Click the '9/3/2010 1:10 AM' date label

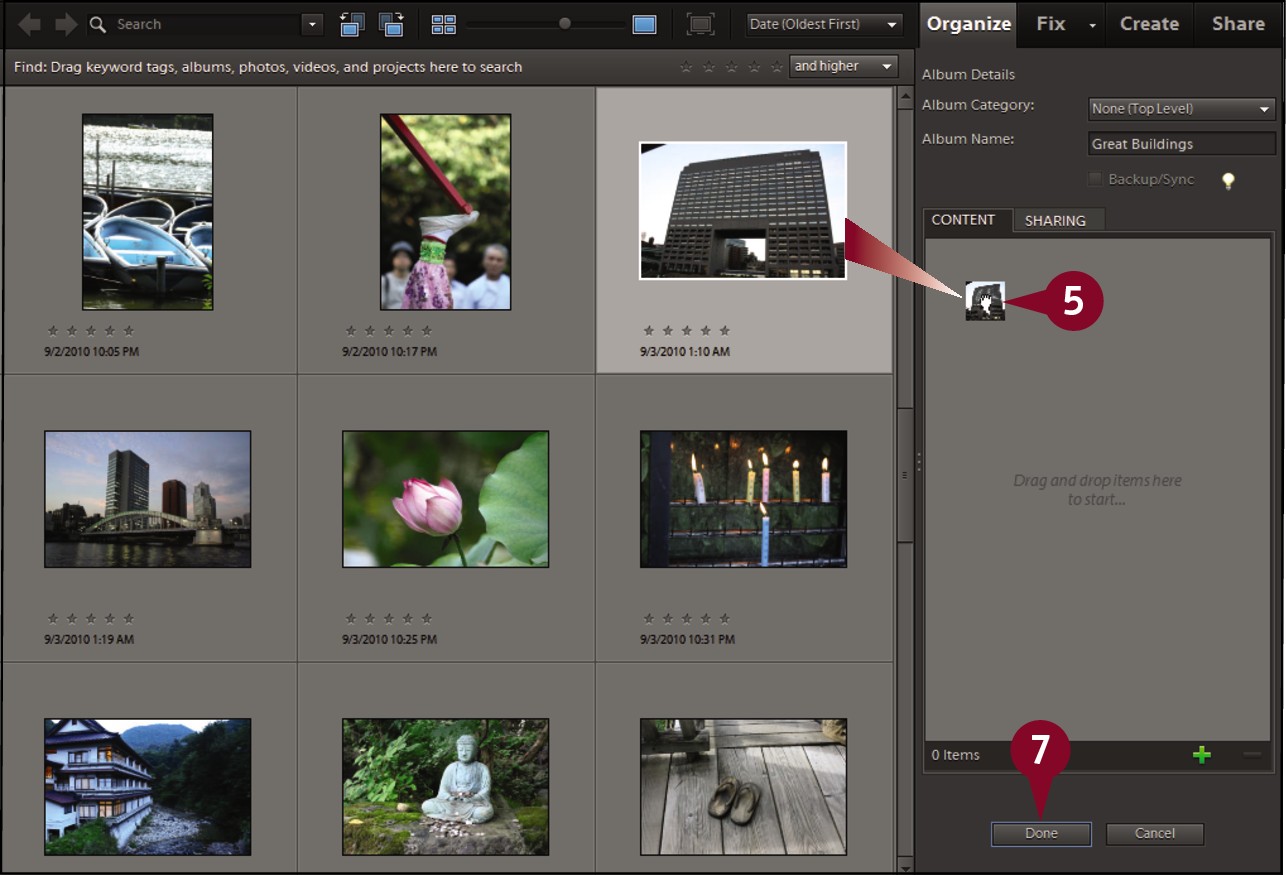point(685,352)
